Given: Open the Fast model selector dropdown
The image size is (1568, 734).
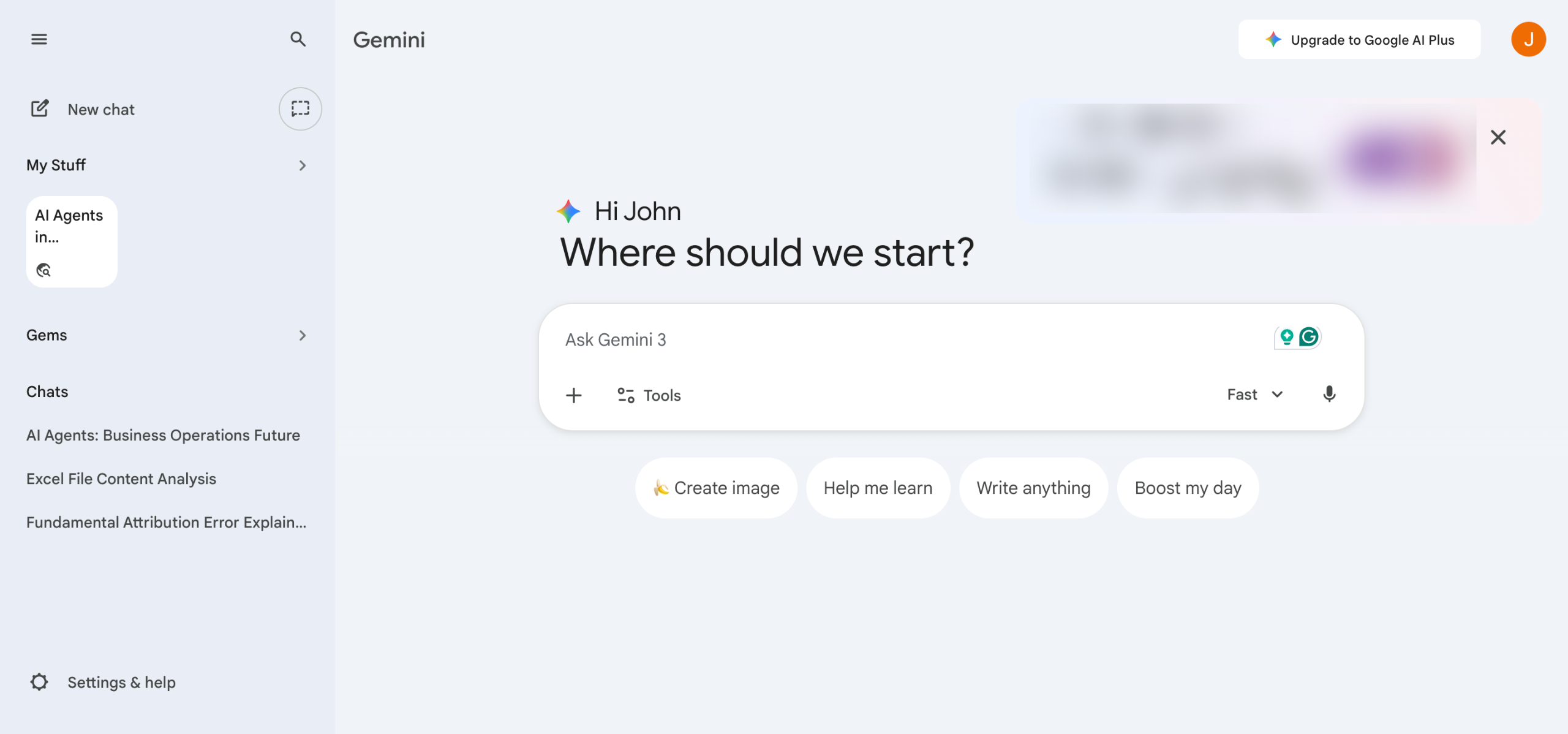Looking at the screenshot, I should (1254, 395).
